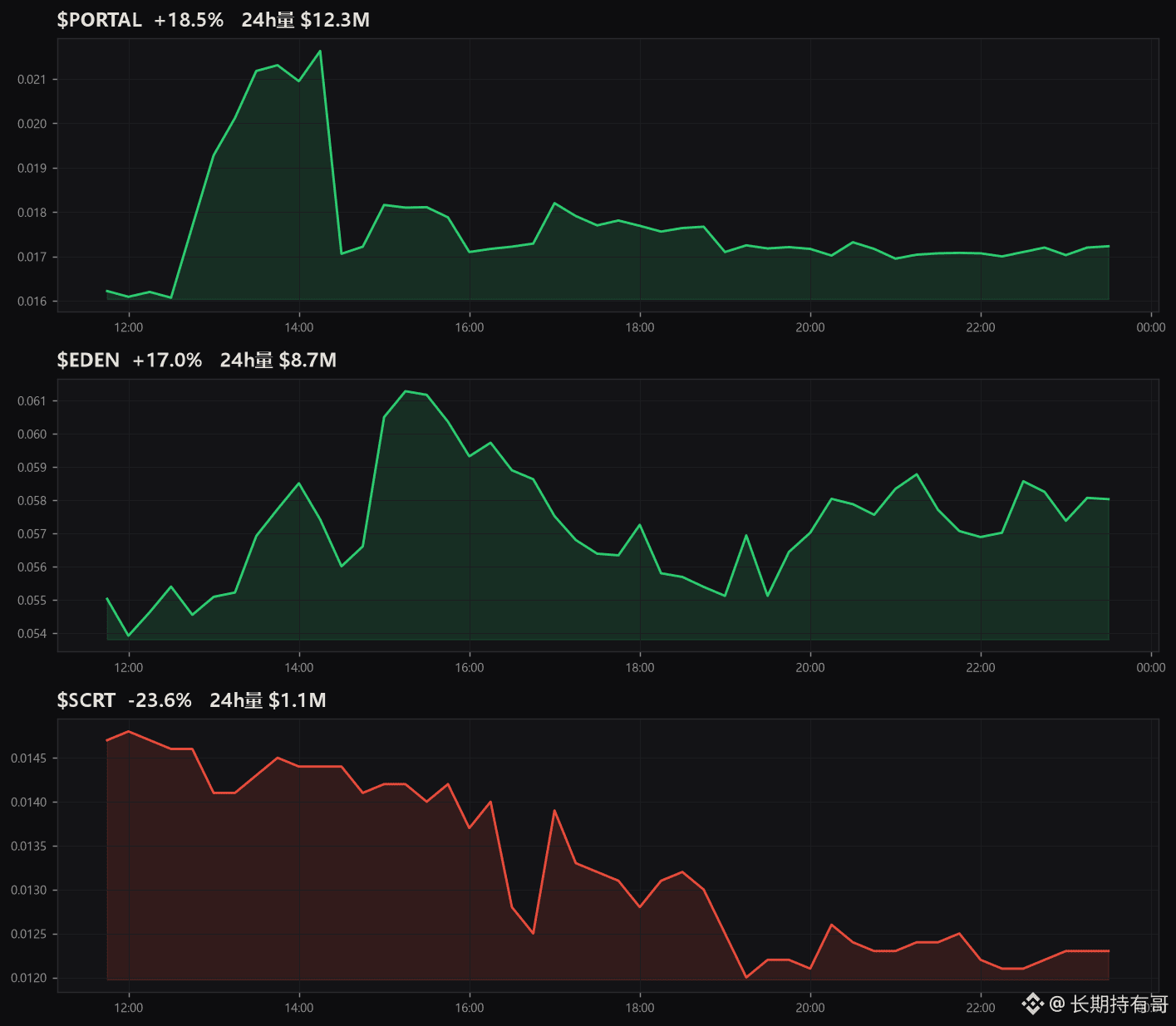This screenshot has height=1026, width=1176.
Task: Click the 0.019 price axis label
Action: coord(32,168)
